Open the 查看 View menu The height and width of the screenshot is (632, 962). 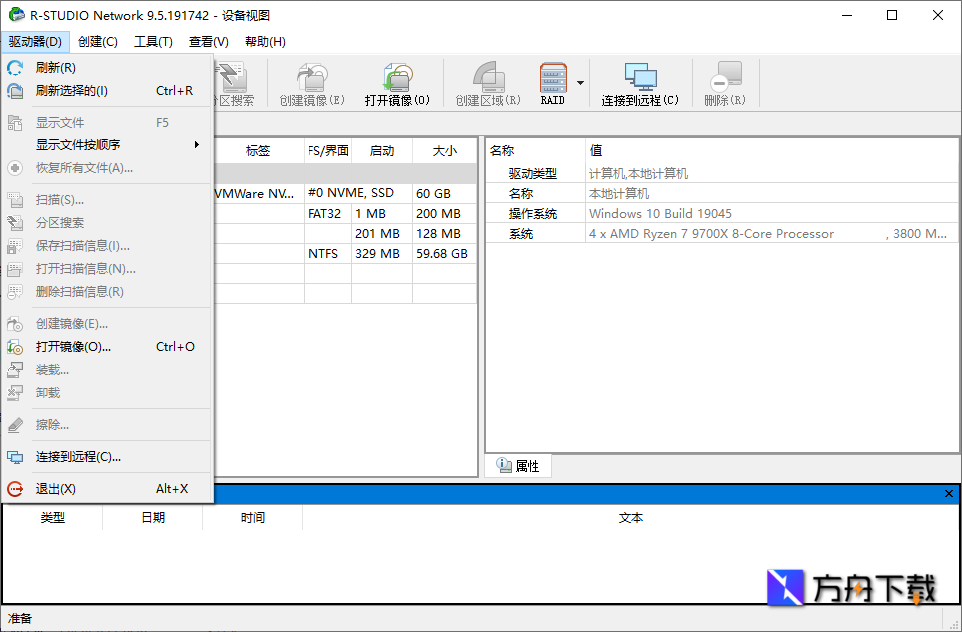[206, 41]
